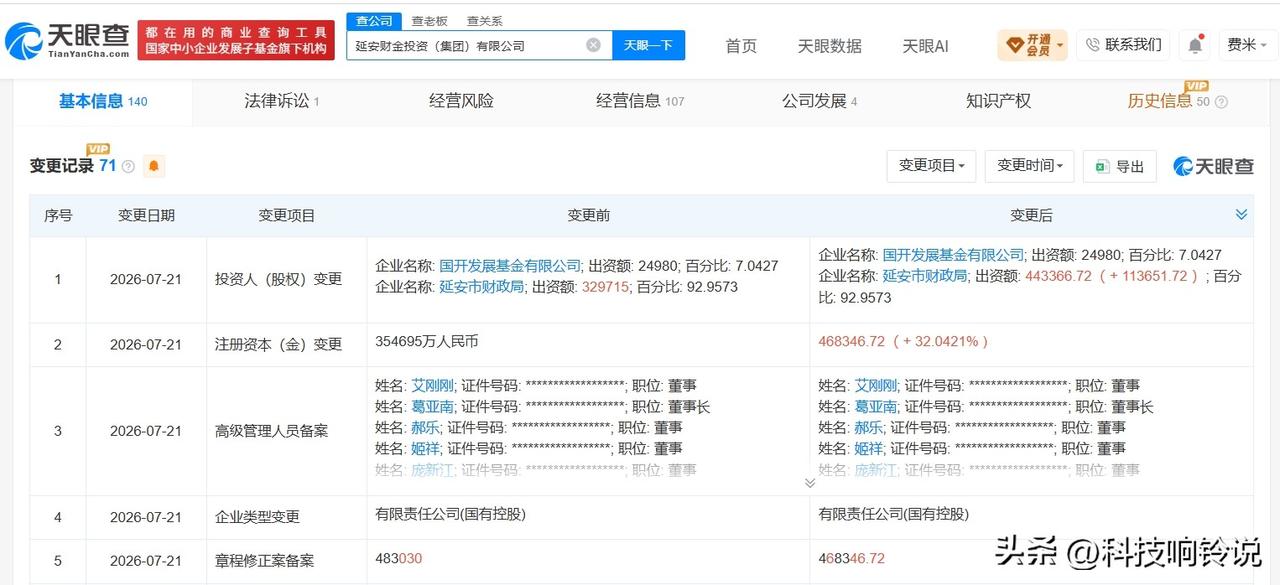
Task: Click the 注册资本（金）变更 cell
Action: tap(287, 344)
